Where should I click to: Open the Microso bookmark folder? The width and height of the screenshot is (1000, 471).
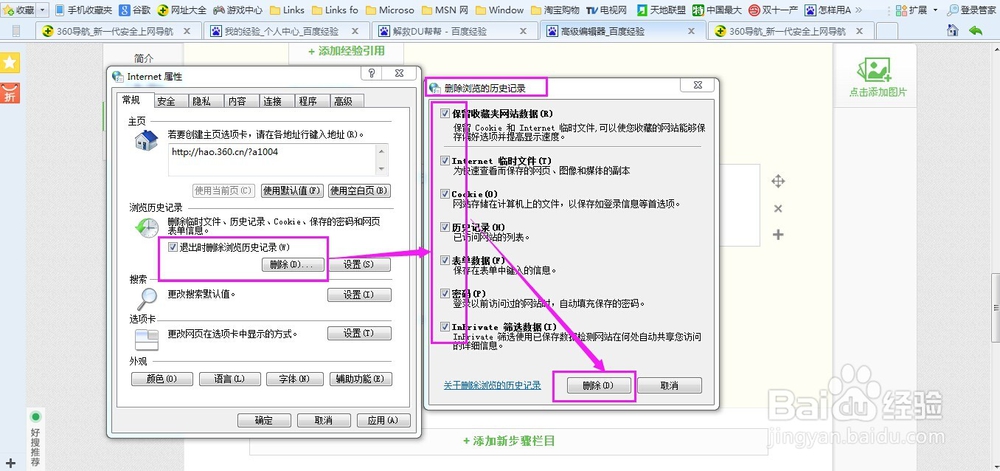tap(390, 10)
